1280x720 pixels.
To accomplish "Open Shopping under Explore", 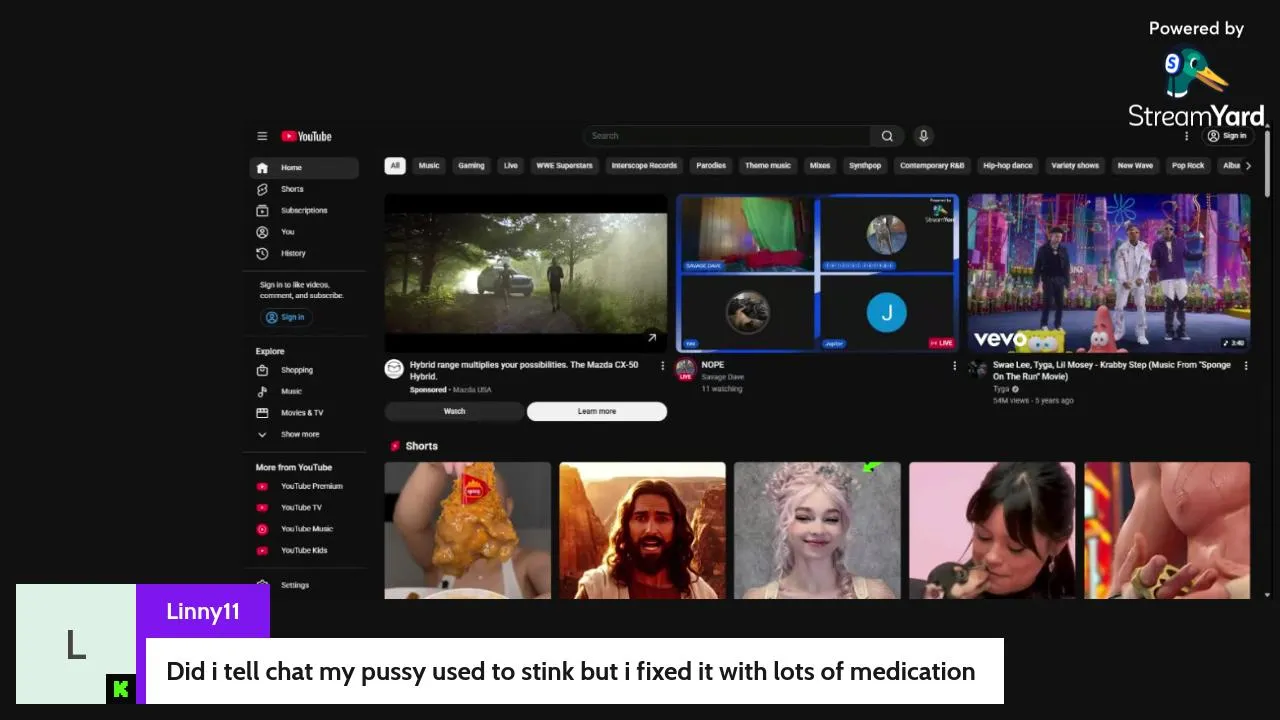I will (304, 370).
